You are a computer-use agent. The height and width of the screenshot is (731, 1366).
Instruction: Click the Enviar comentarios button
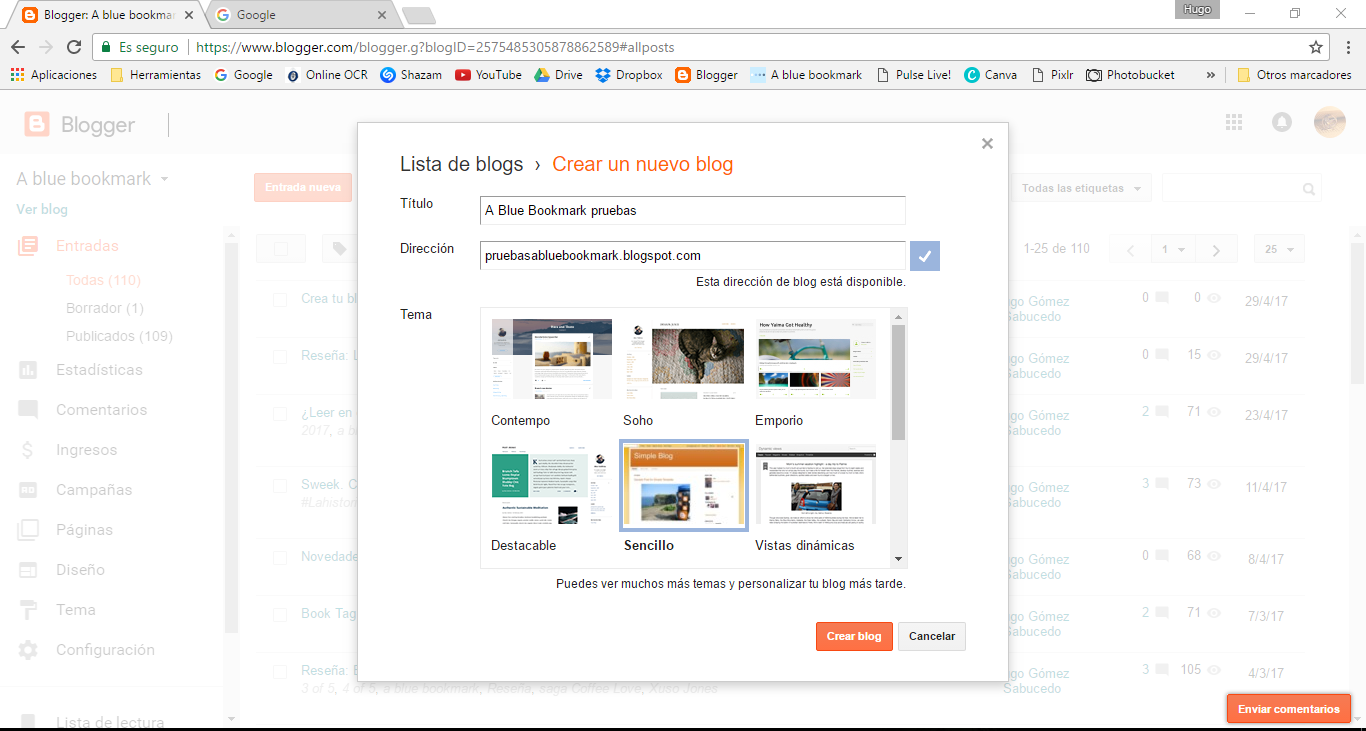coord(1288,709)
